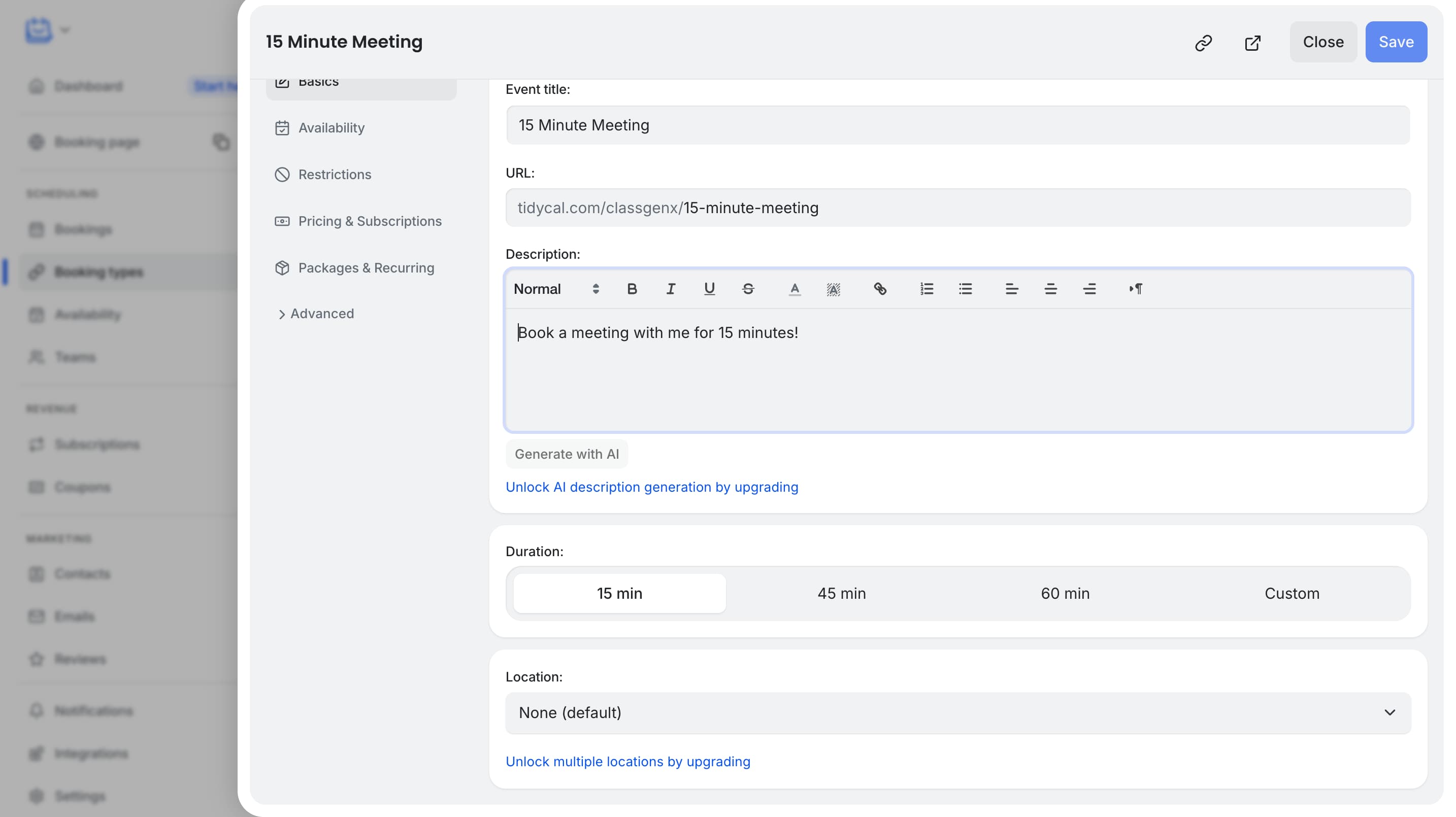Toggle italic formatting in description
1456x817 pixels.
[670, 289]
